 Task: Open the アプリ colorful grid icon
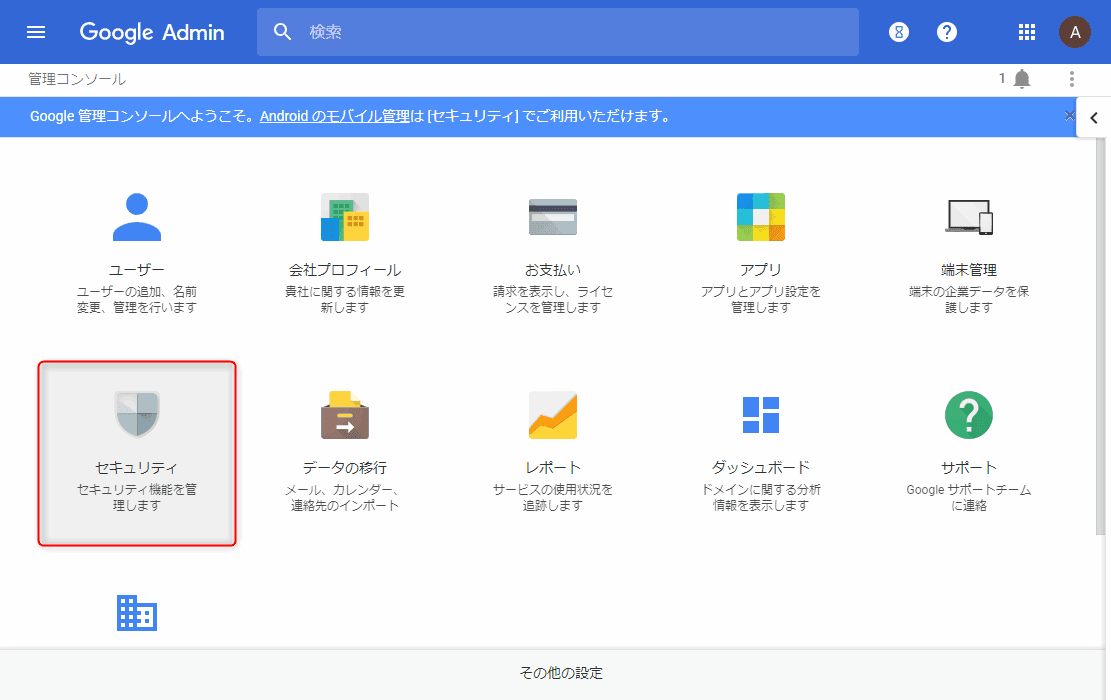pyautogui.click(x=761, y=217)
